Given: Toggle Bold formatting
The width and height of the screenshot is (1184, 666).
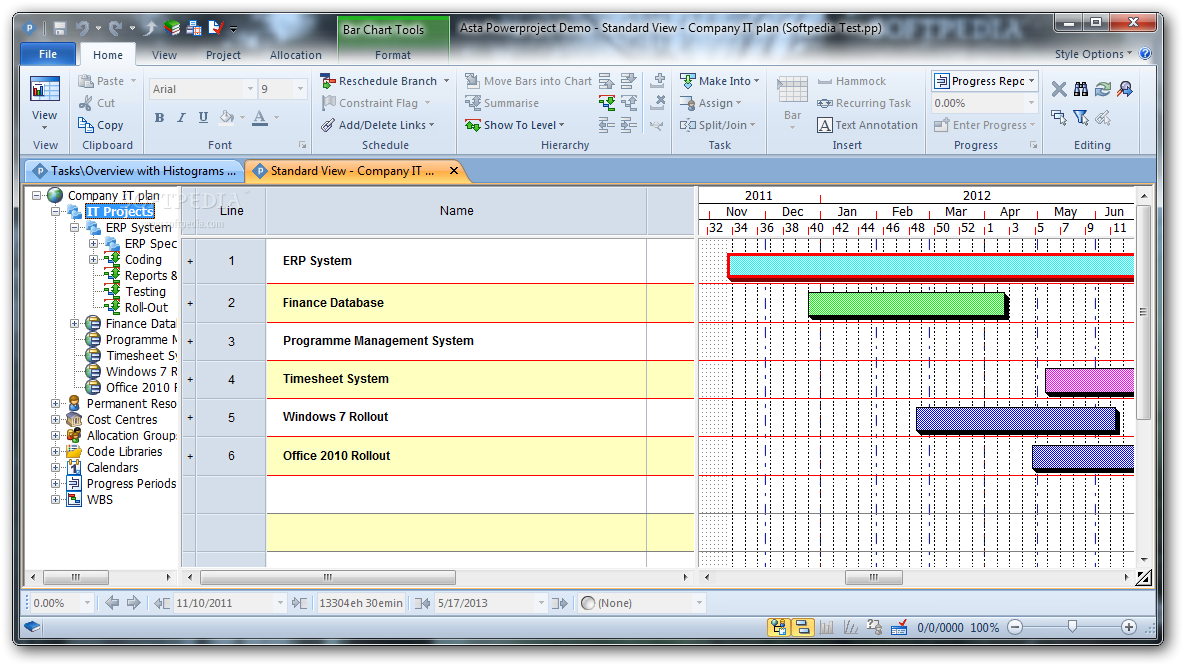Looking at the screenshot, I should [159, 117].
